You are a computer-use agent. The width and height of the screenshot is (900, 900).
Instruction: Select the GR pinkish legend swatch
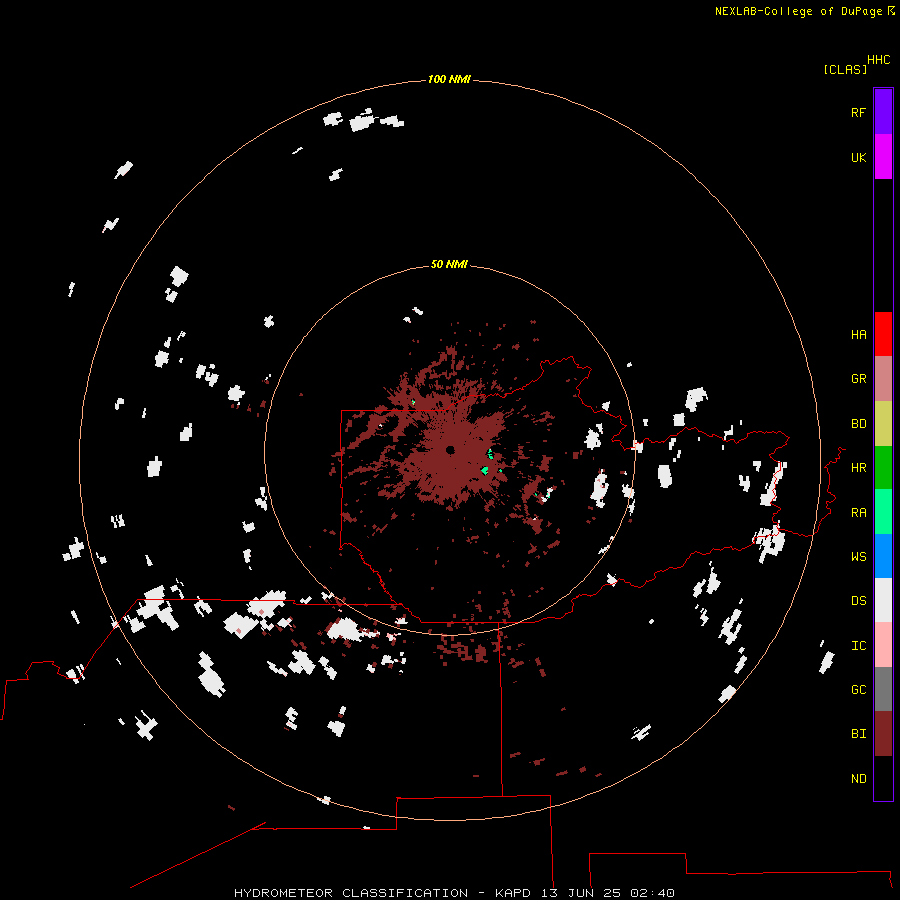point(883,379)
